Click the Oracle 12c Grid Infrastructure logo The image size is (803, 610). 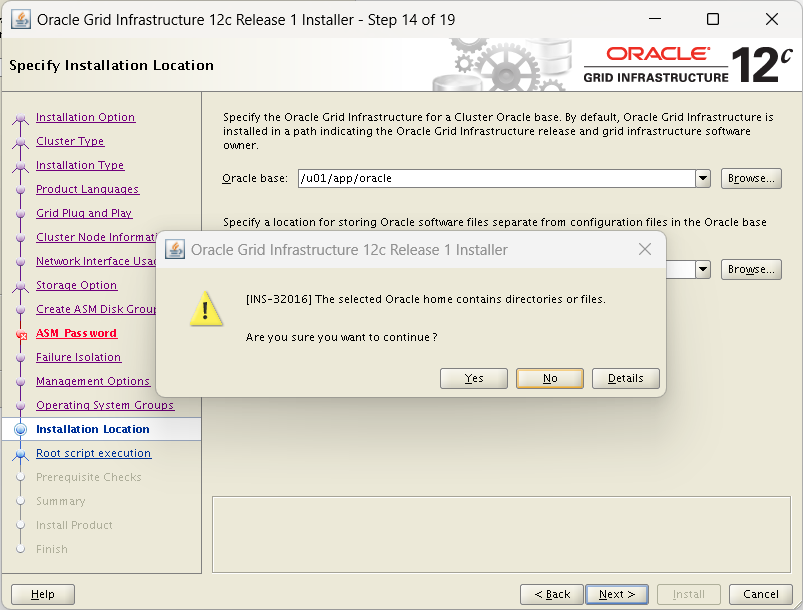[688, 65]
